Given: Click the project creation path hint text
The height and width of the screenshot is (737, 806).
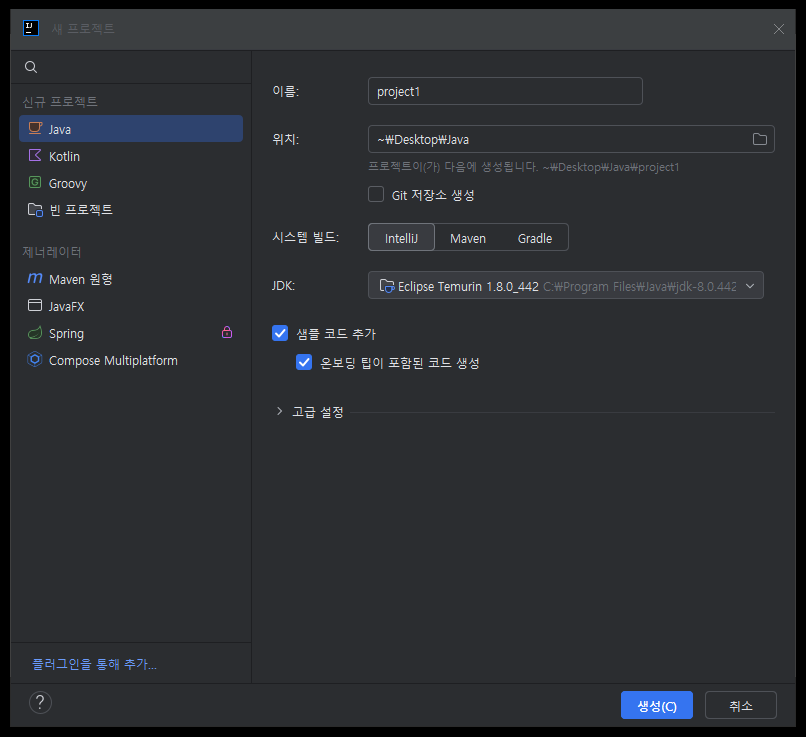Looking at the screenshot, I should (x=524, y=167).
